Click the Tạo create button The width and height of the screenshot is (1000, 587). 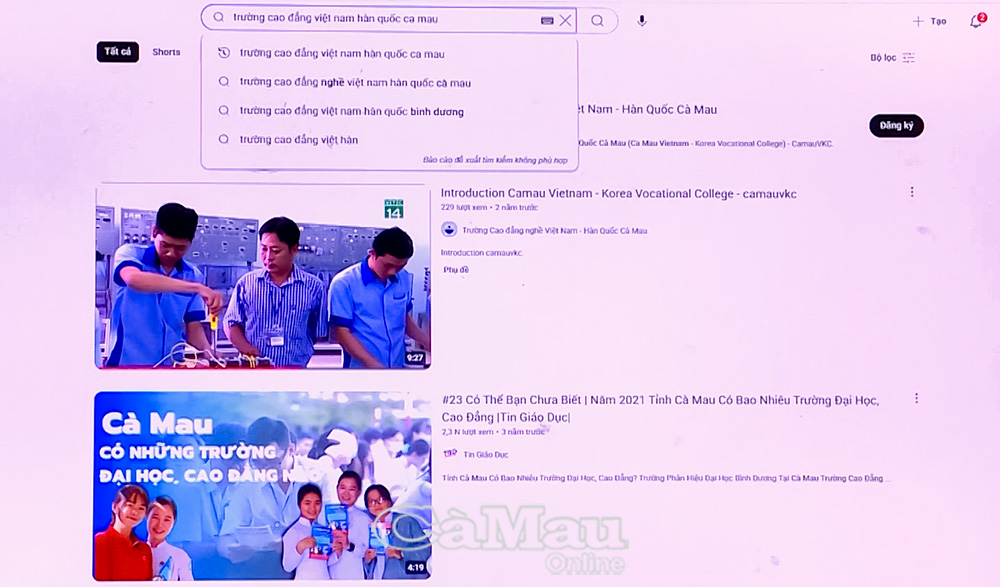[x=929, y=21]
